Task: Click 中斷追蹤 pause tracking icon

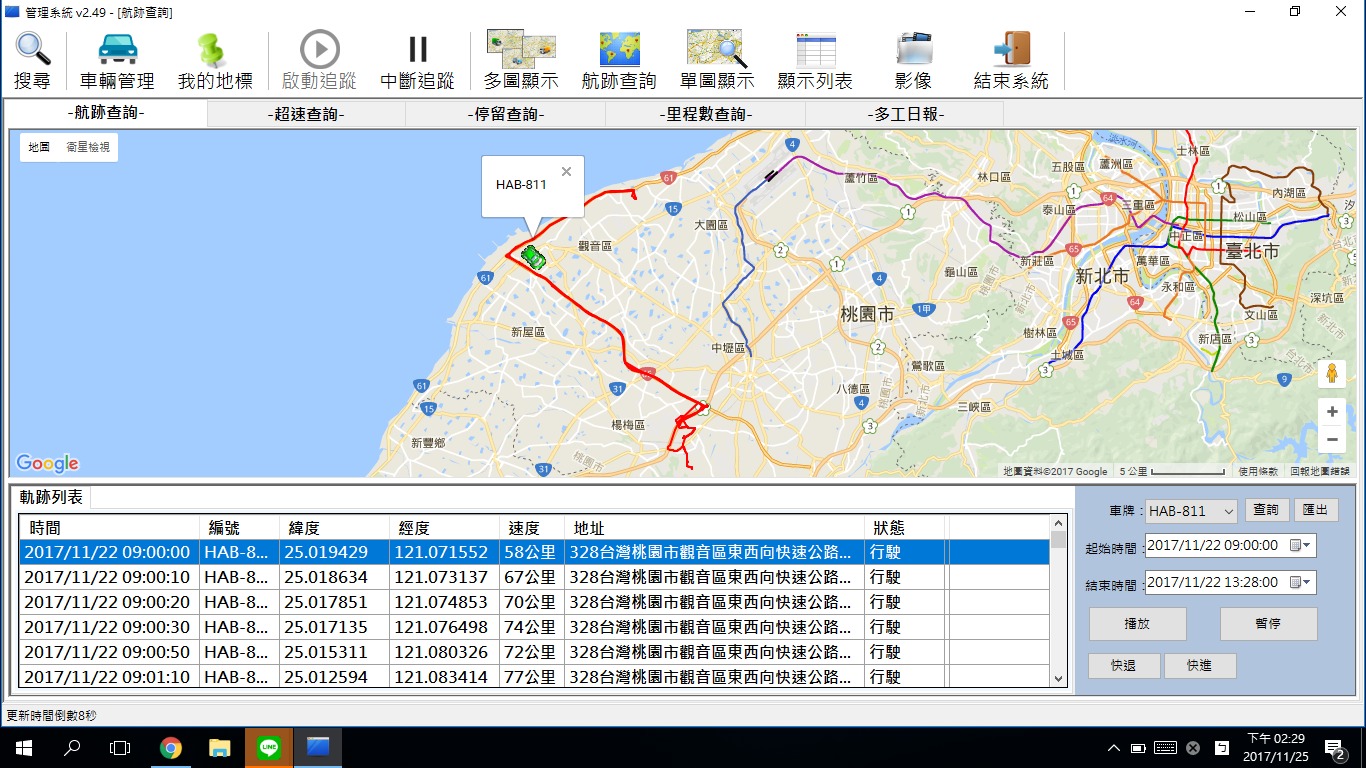Action: 418,49
